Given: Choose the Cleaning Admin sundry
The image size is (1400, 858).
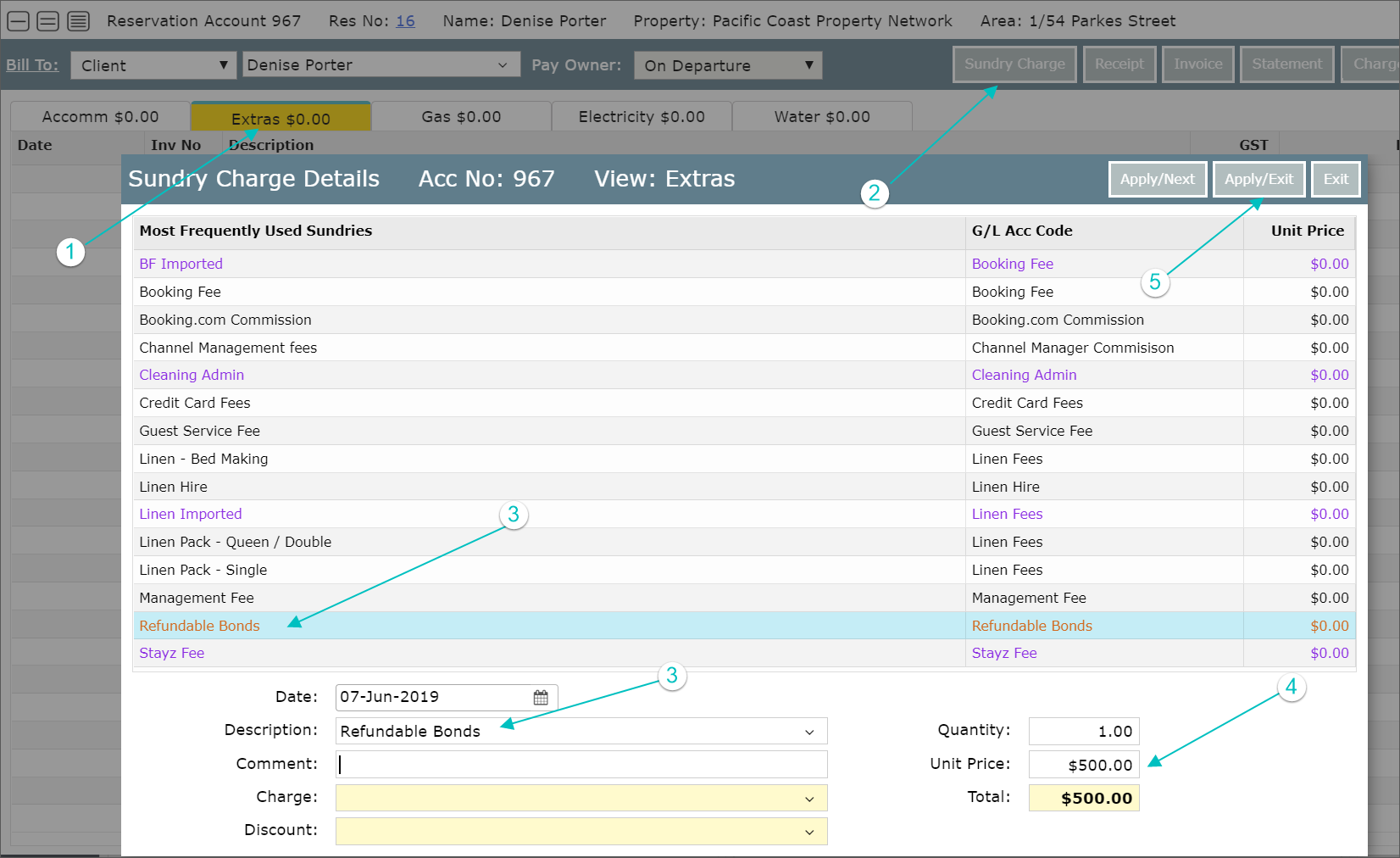Looking at the screenshot, I should click(x=192, y=375).
